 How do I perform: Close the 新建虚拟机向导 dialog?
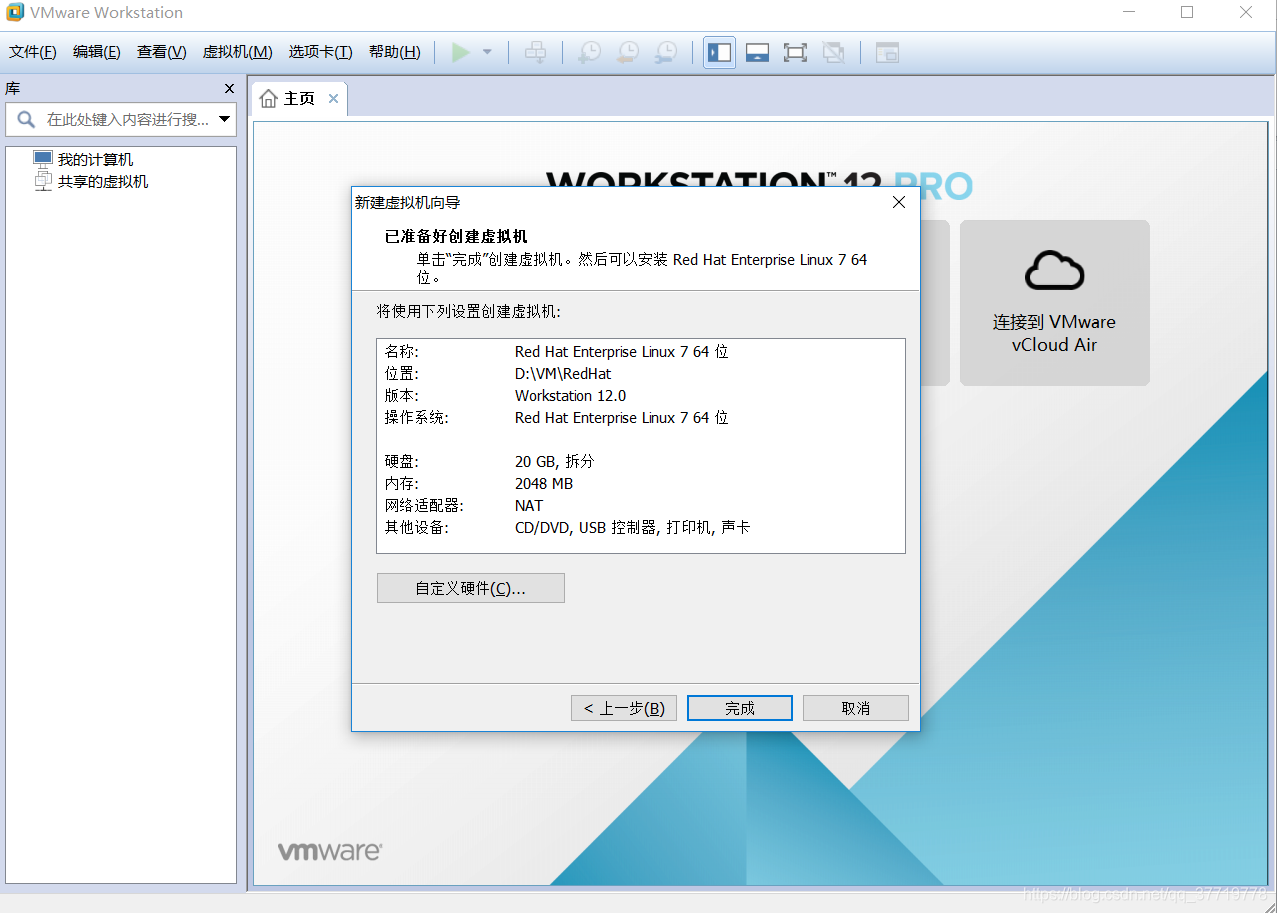[898, 202]
